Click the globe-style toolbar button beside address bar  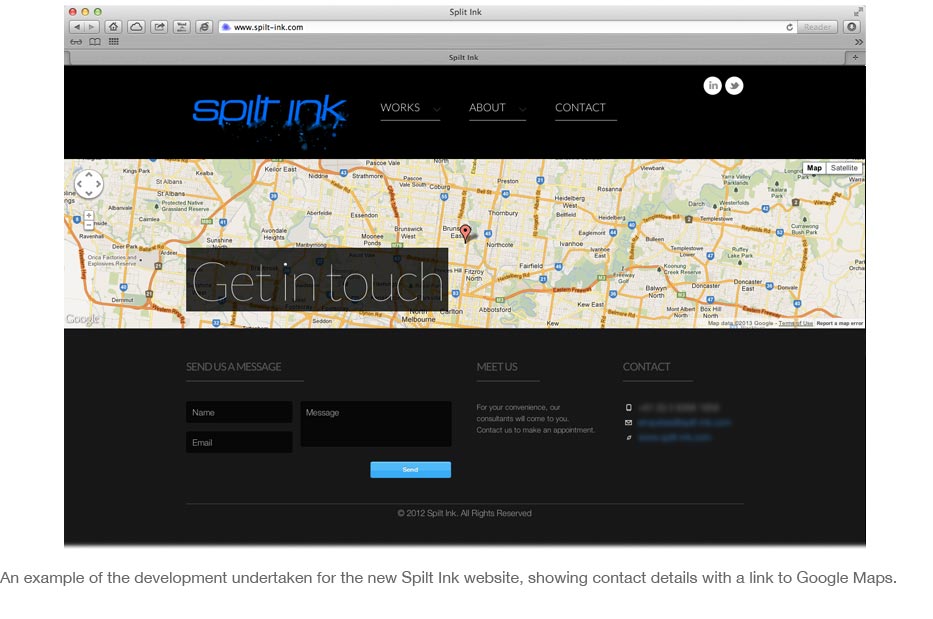point(204,27)
